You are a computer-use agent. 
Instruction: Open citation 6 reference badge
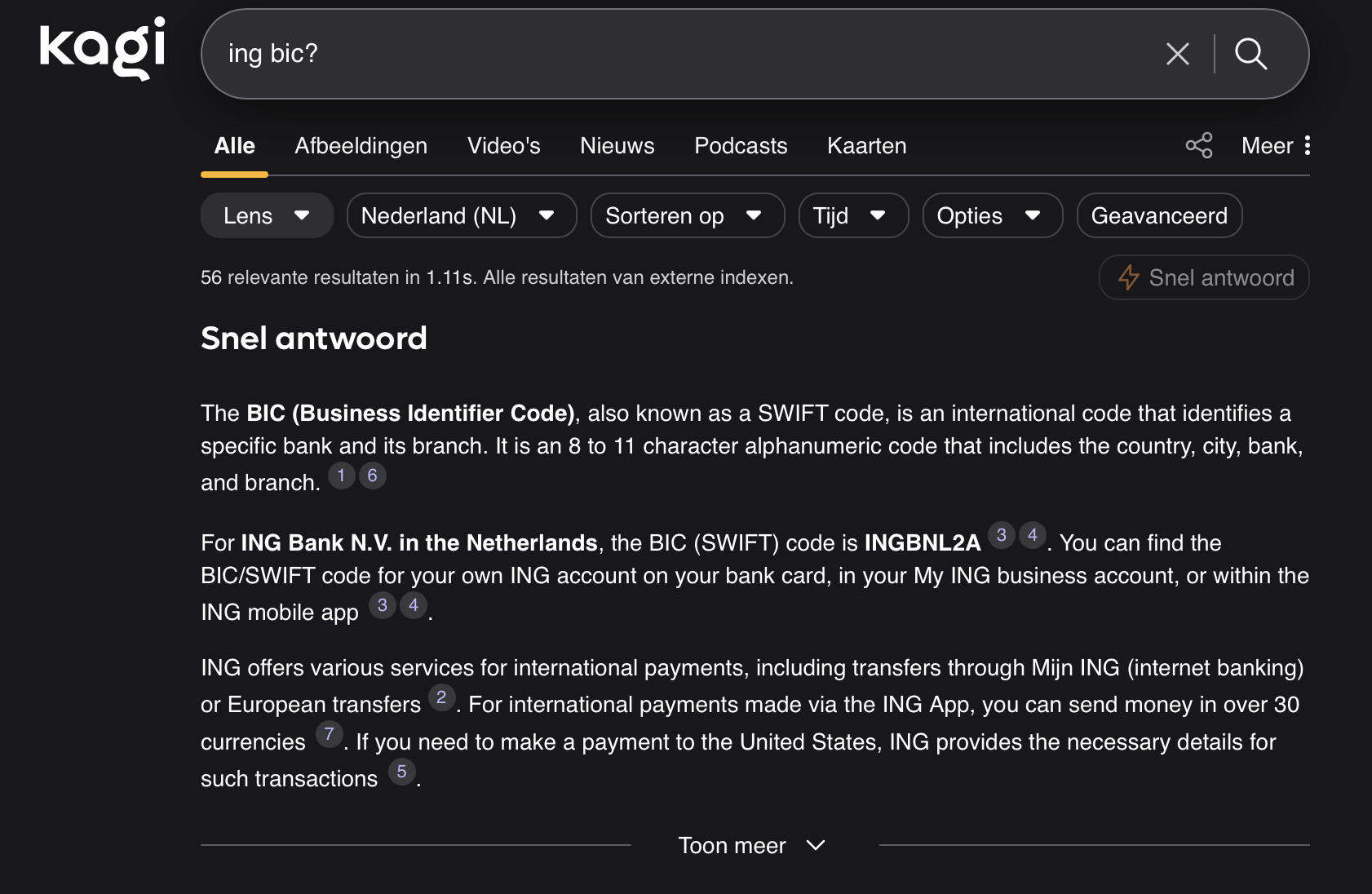tap(373, 476)
